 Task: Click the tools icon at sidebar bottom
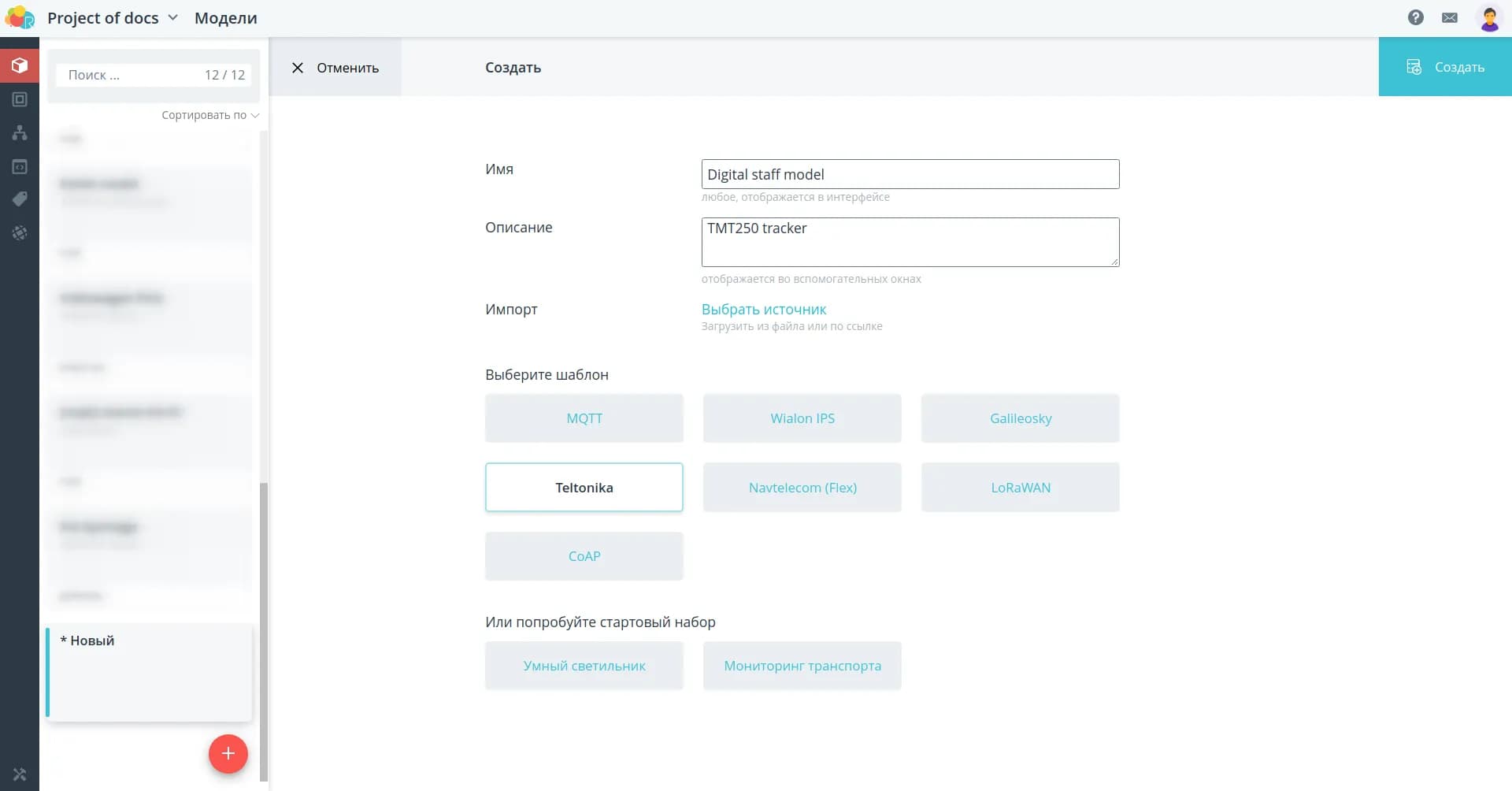pyautogui.click(x=20, y=774)
